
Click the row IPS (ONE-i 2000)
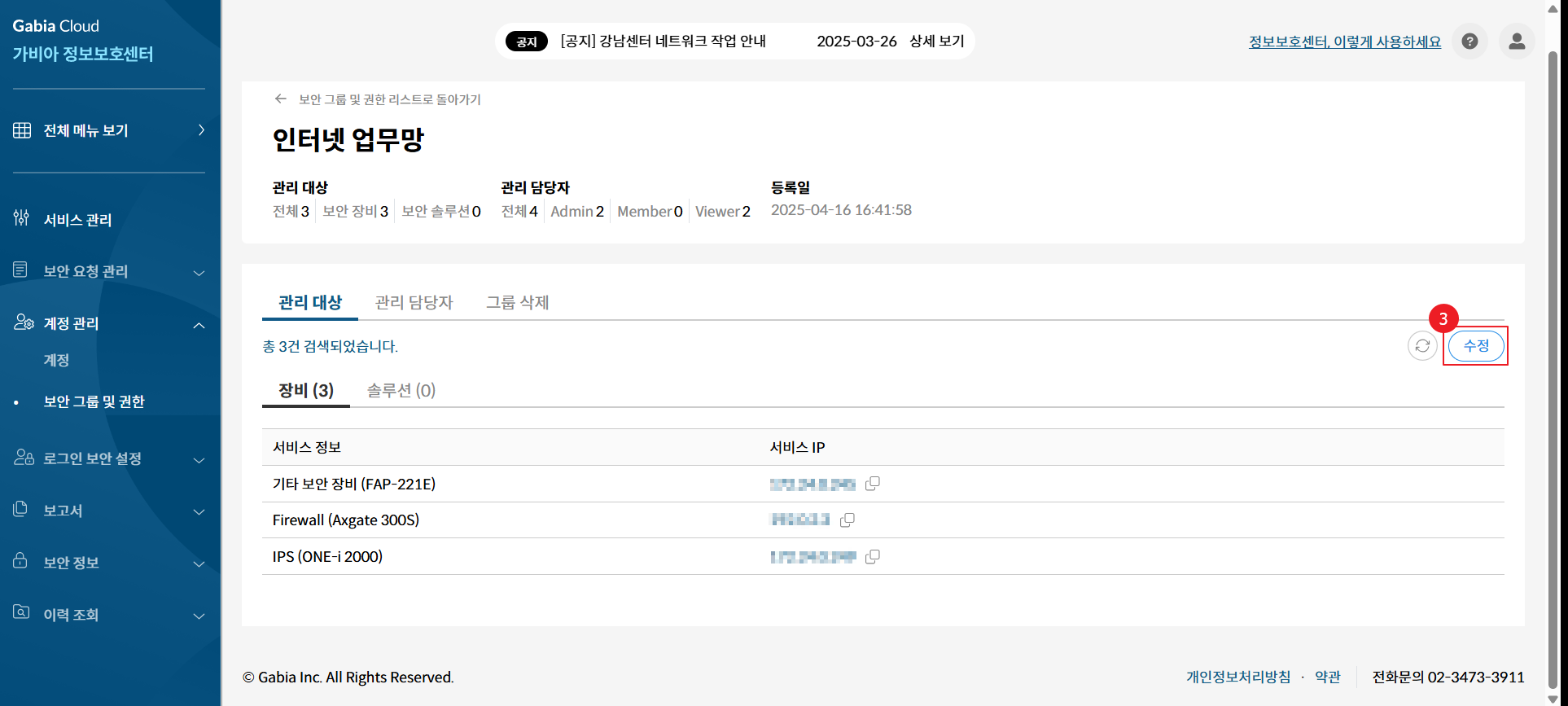883,556
